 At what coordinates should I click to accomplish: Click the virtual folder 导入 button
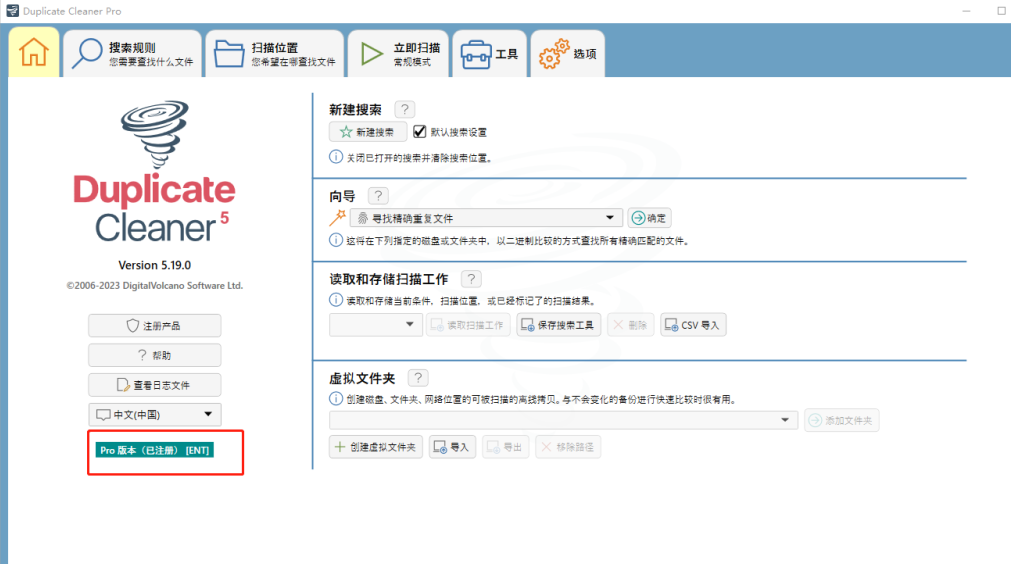[x=452, y=447]
